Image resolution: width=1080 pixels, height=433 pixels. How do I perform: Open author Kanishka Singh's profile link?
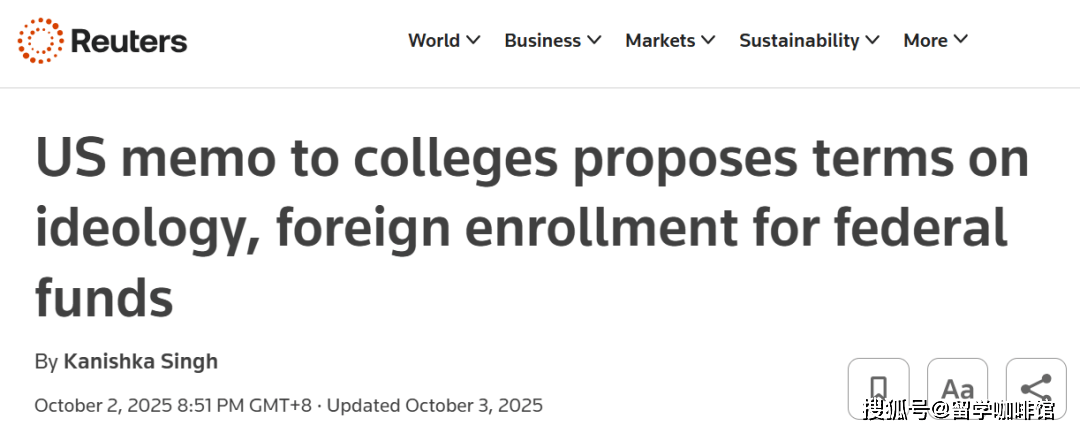click(x=140, y=361)
